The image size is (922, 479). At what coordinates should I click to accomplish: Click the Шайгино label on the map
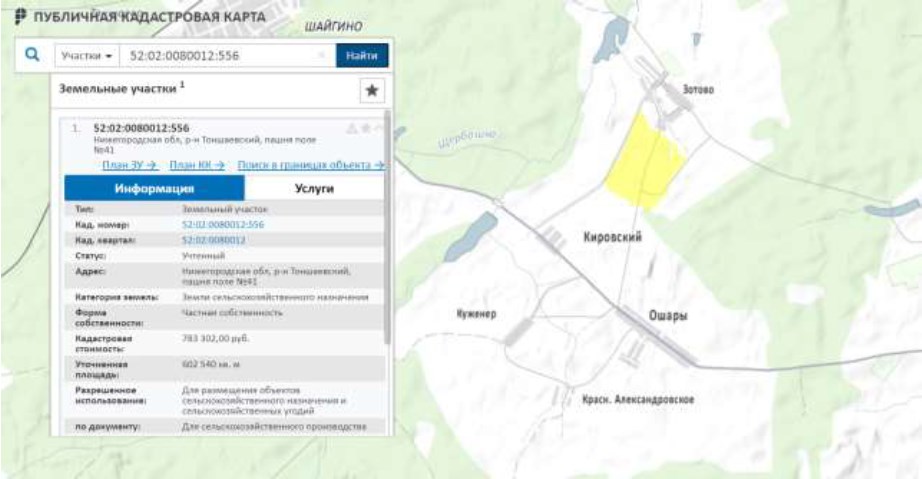[333, 26]
